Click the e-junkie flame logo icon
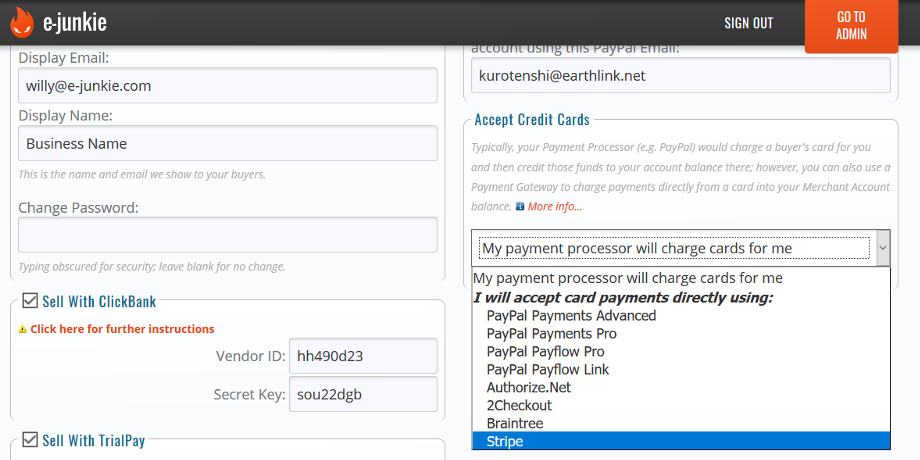This screenshot has width=920, height=460. pyautogui.click(x=22, y=22)
